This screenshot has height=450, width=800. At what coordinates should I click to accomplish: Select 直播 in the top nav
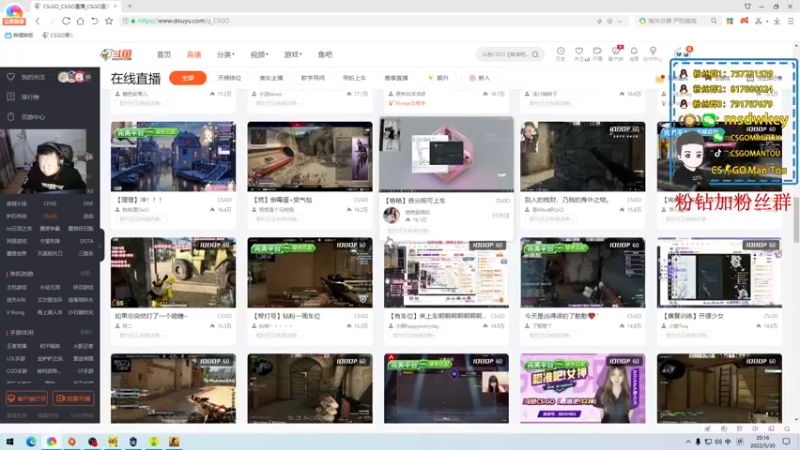click(x=194, y=55)
